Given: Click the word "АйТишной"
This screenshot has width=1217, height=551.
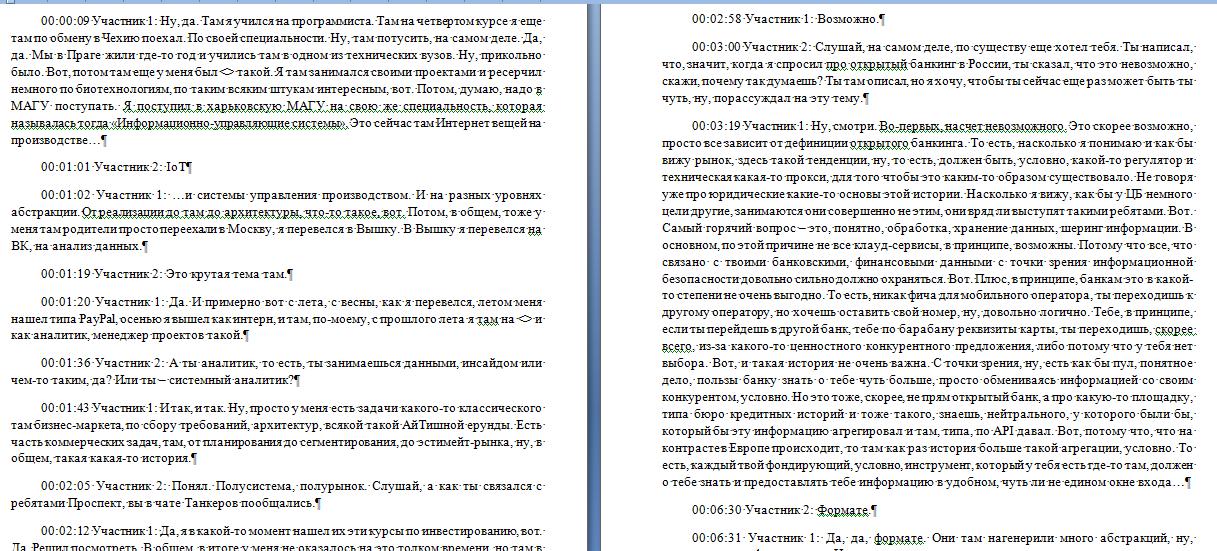Looking at the screenshot, I should (x=432, y=424).
